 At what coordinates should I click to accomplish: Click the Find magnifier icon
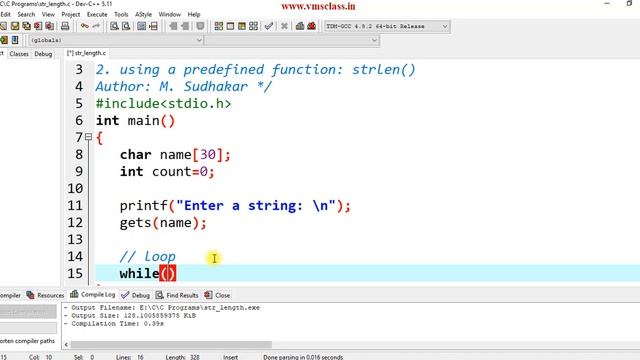click(x=114, y=26)
